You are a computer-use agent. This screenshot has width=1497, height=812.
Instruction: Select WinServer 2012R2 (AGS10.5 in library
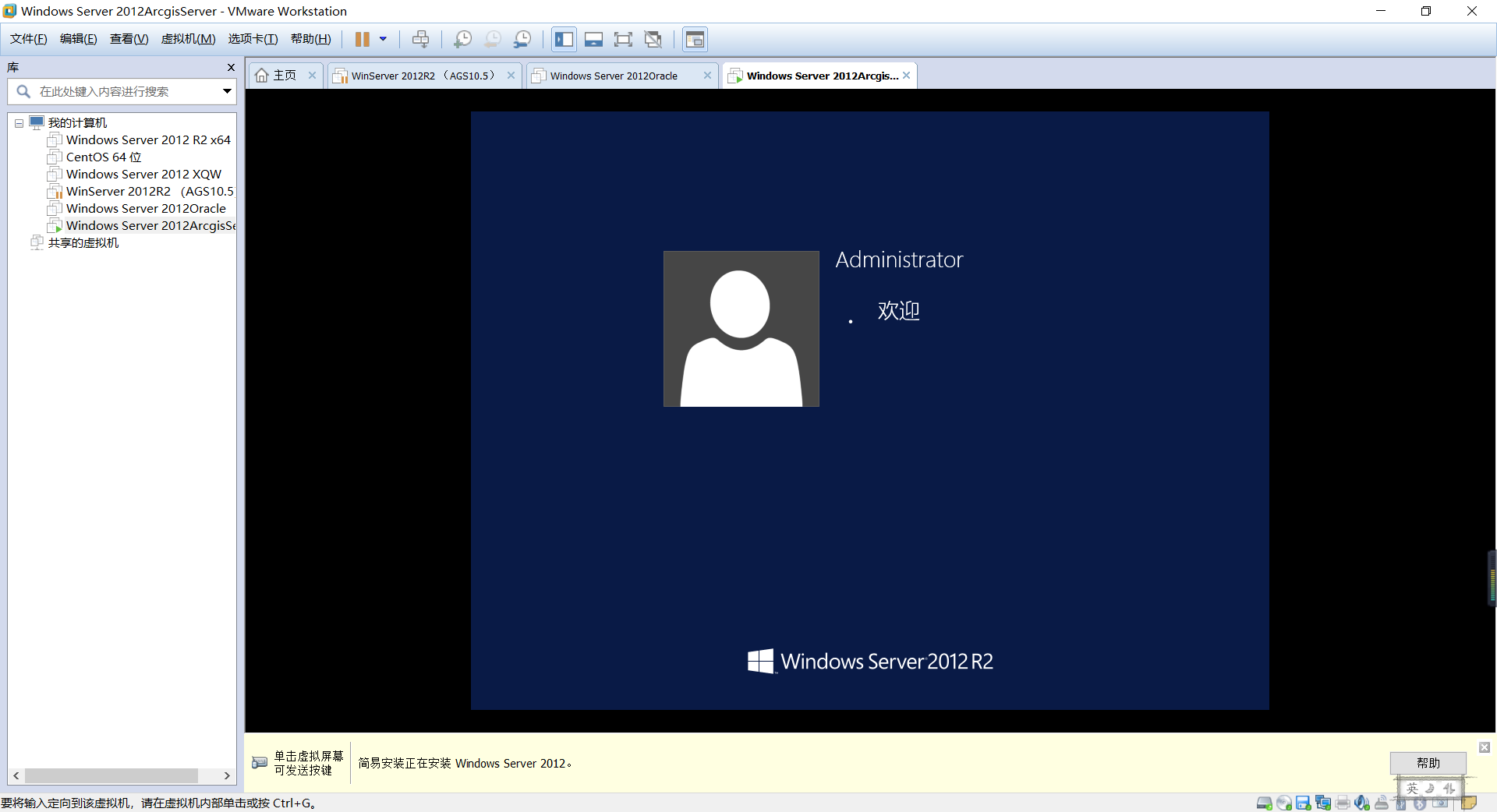[150, 191]
